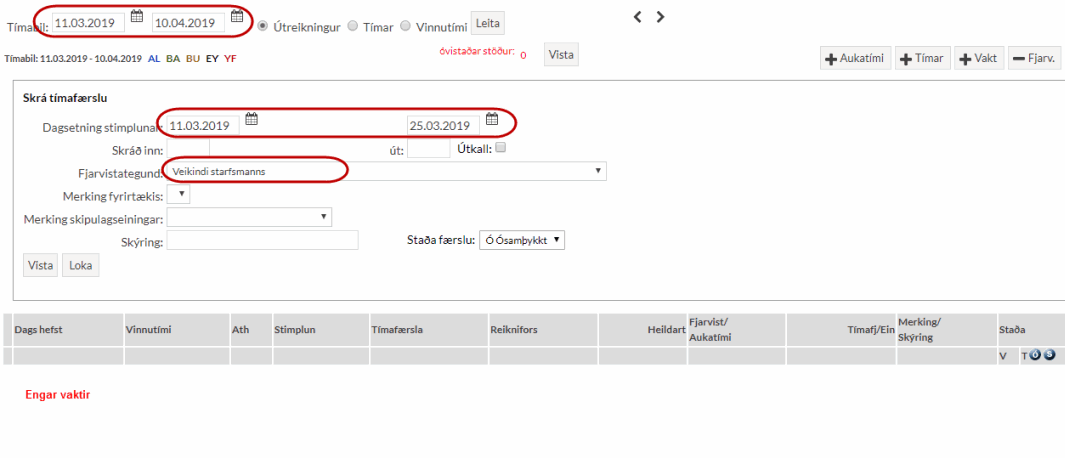This screenshot has width=1065, height=458.
Task: Select the Tímar radio button
Action: (x=352, y=25)
